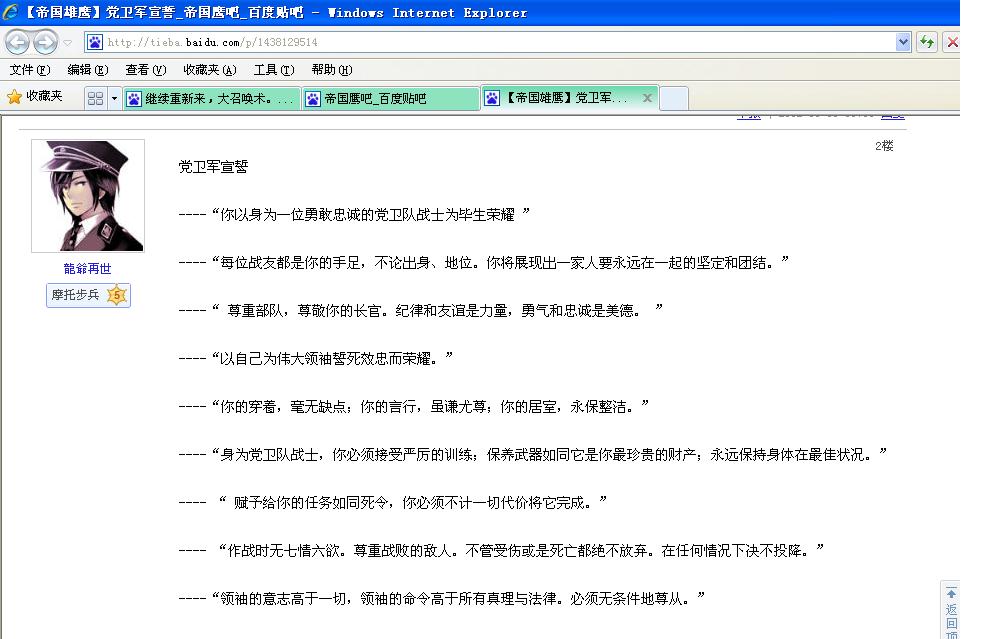Open the 工具(T) menu
Screen dimensions: 985x639
tap(273, 70)
